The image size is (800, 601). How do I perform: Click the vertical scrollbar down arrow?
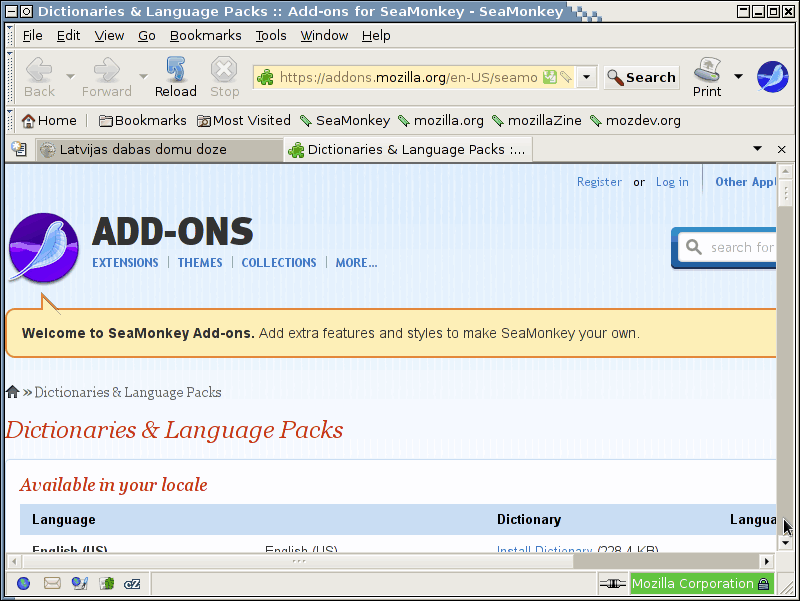[x=785, y=543]
